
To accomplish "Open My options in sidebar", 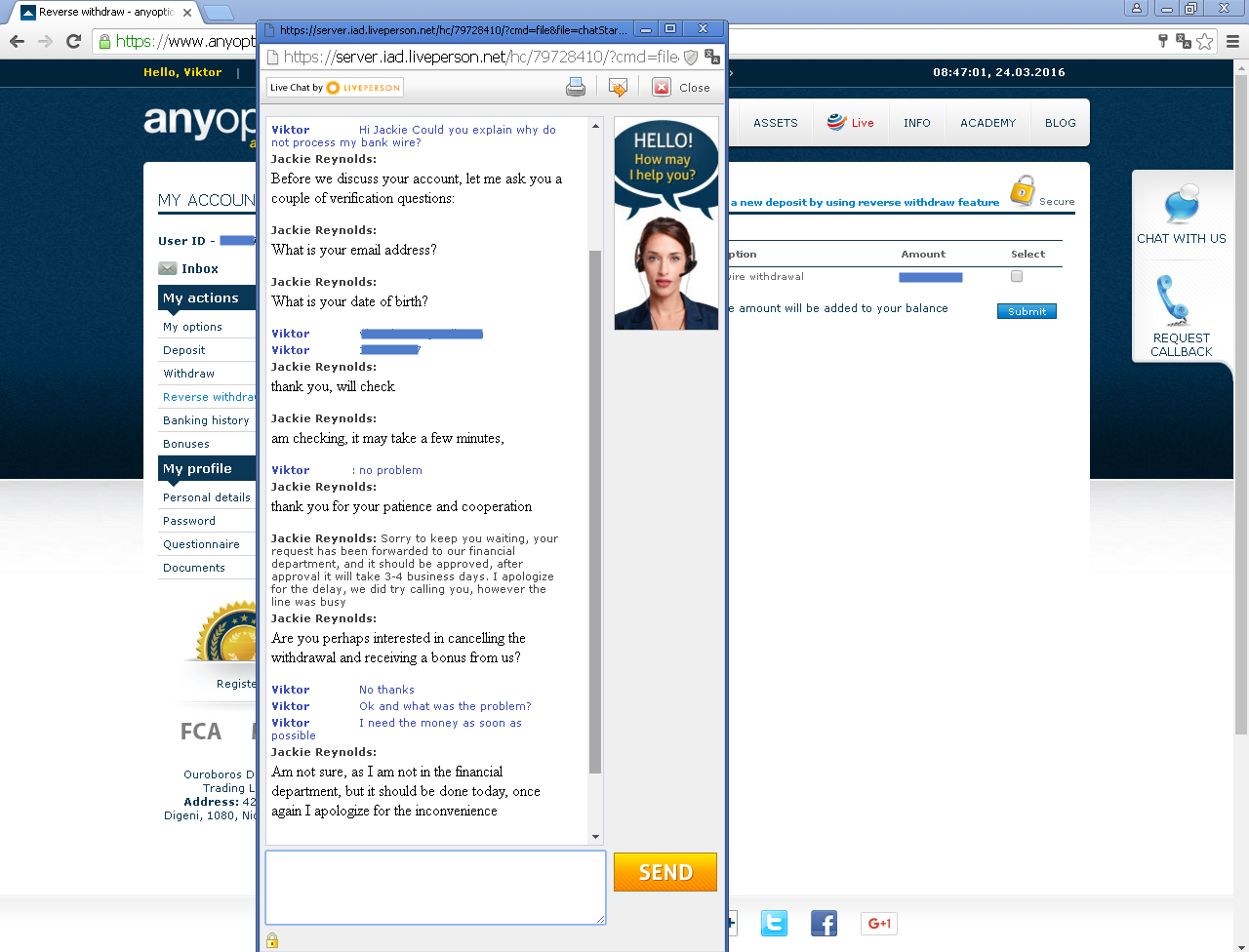I will point(192,327).
